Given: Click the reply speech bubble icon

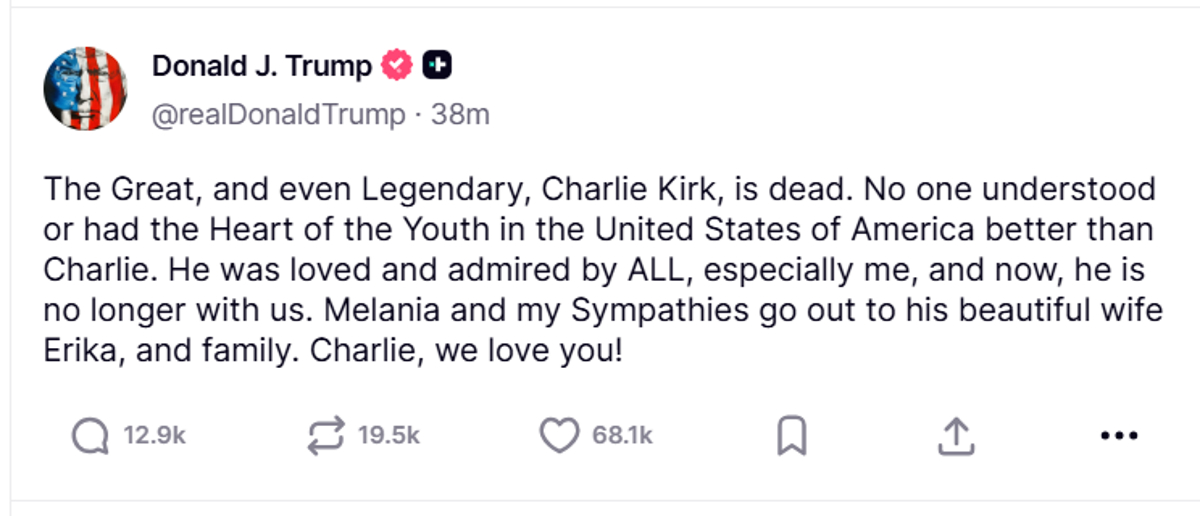Looking at the screenshot, I should pos(91,435).
